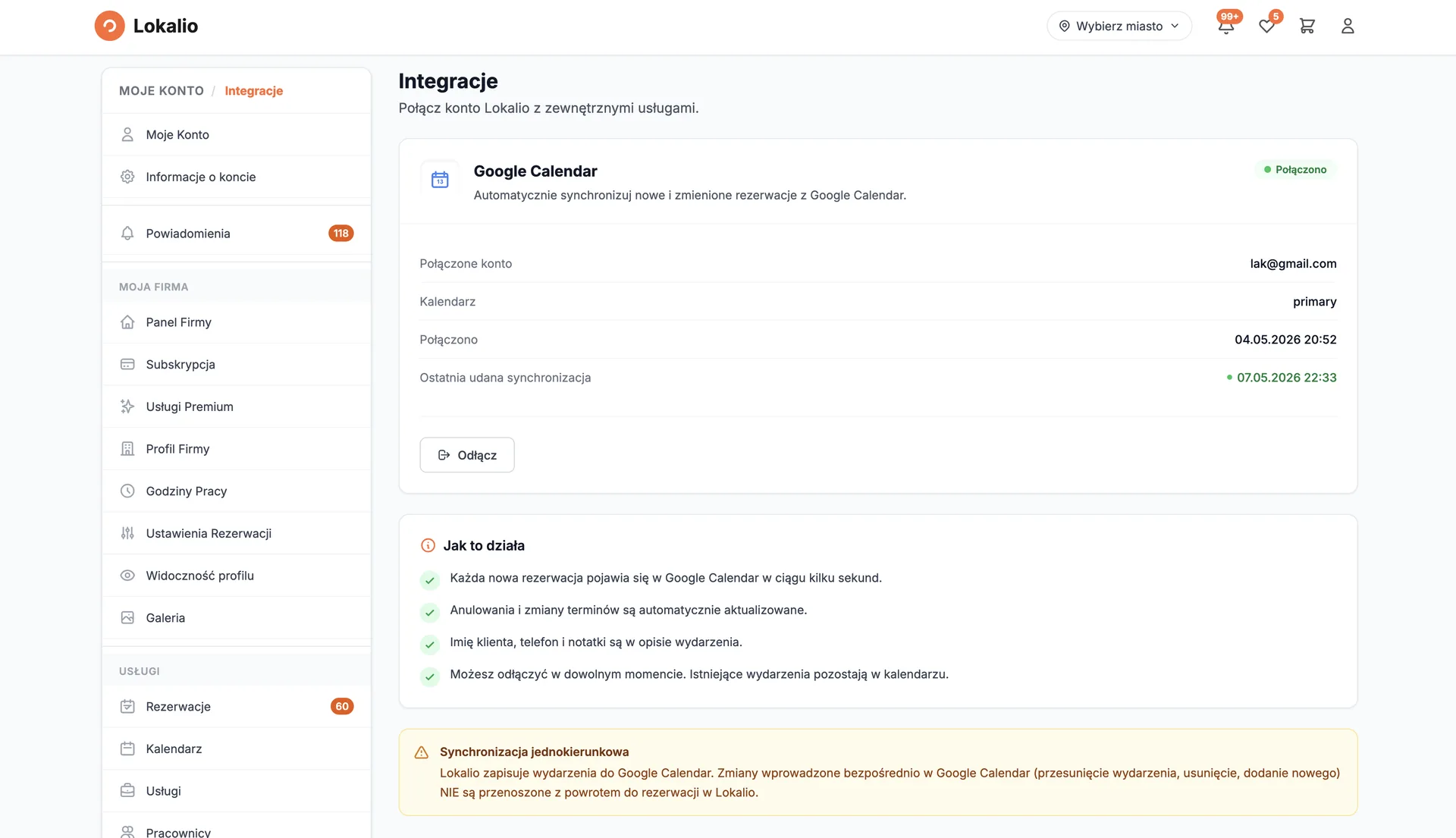Click the clock icon beside Godziny Pracy
1456x838 pixels.
(x=127, y=491)
